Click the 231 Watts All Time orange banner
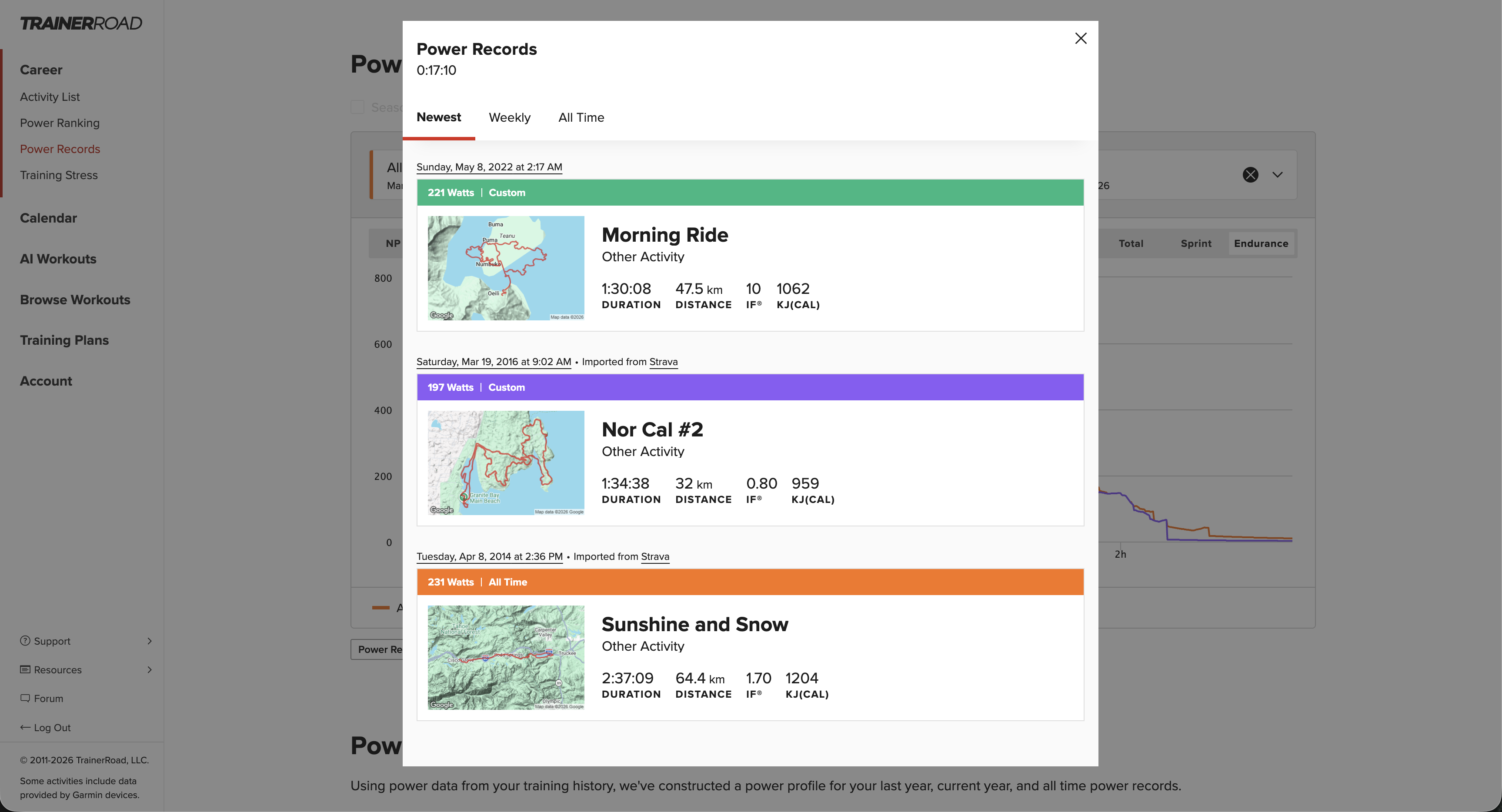The width and height of the screenshot is (1502, 812). 750,582
